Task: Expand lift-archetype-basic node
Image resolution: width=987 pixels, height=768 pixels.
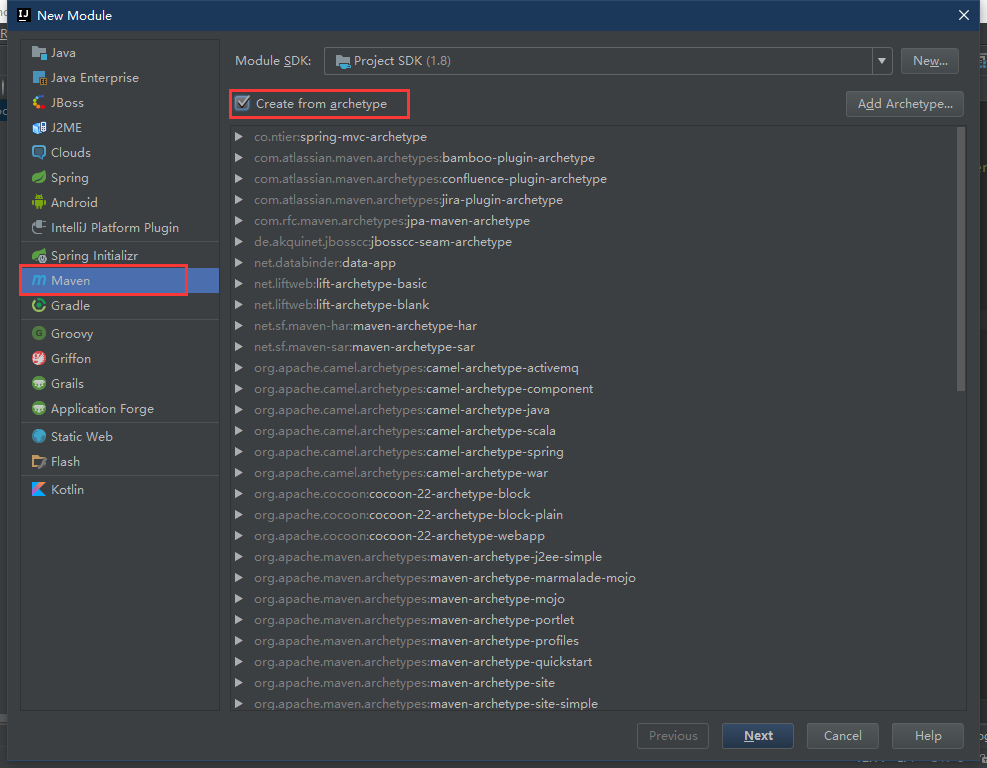Action: [239, 283]
